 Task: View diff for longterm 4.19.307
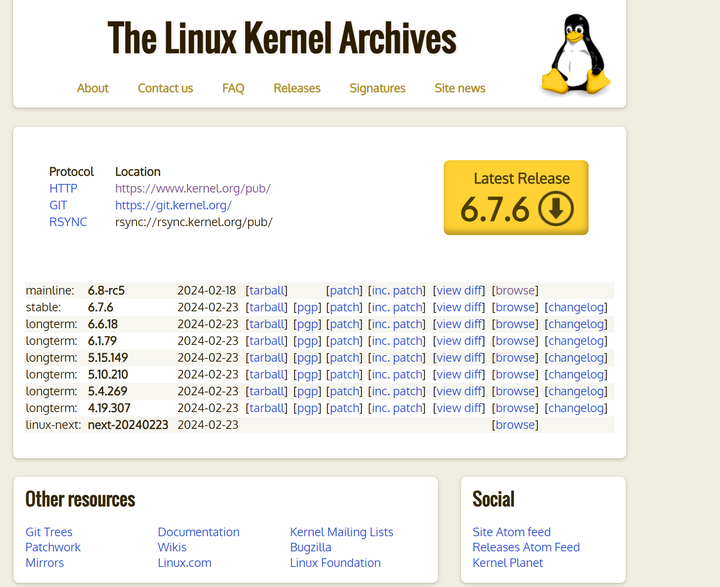(x=459, y=408)
